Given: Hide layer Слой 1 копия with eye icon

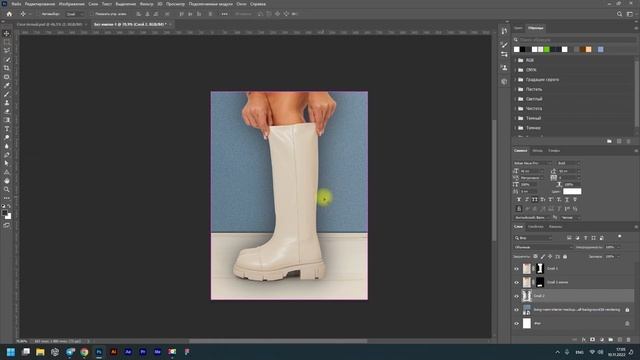Looking at the screenshot, I should [x=516, y=282].
